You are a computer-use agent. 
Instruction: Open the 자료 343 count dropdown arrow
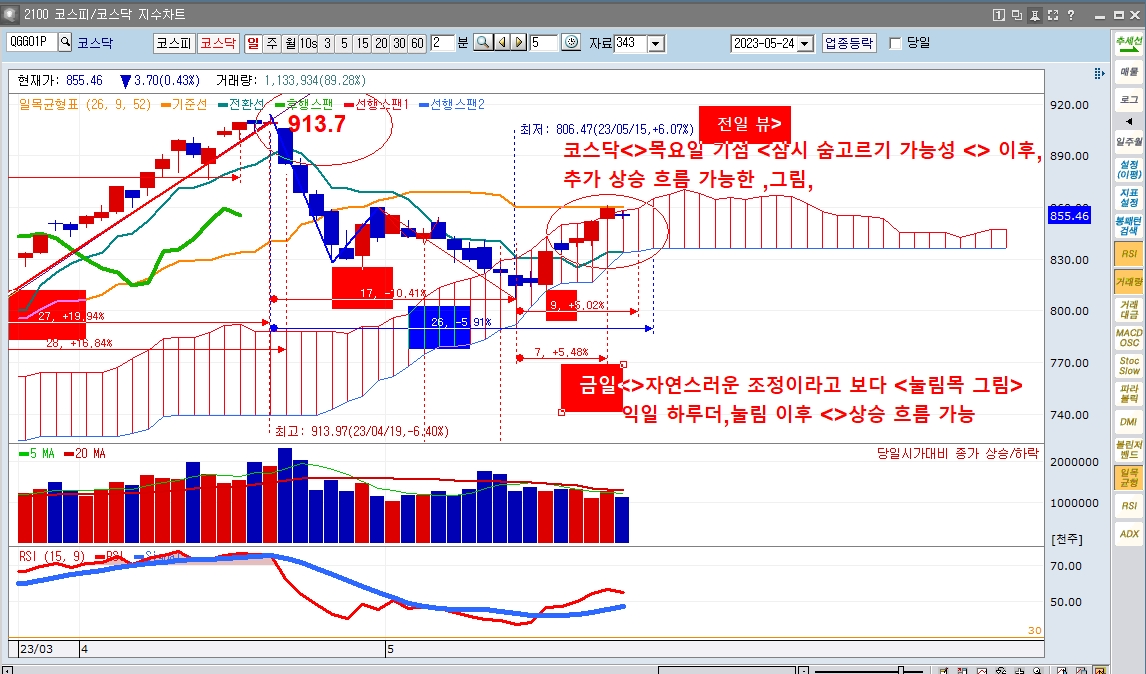pyautogui.click(x=656, y=43)
